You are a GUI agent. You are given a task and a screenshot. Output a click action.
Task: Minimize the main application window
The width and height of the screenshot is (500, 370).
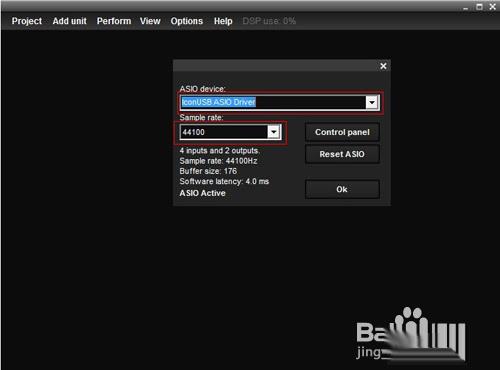pos(466,7)
